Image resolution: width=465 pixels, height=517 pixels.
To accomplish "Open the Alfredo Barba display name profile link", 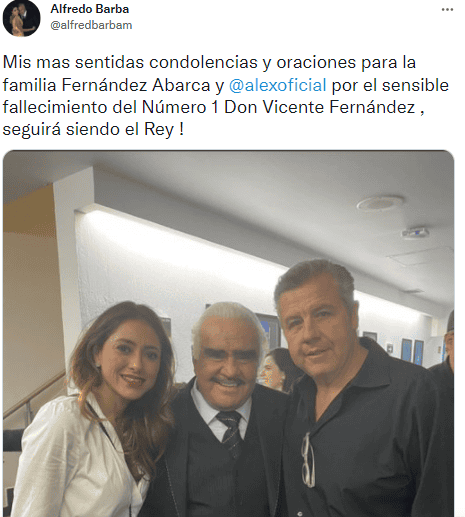I will pos(90,9).
